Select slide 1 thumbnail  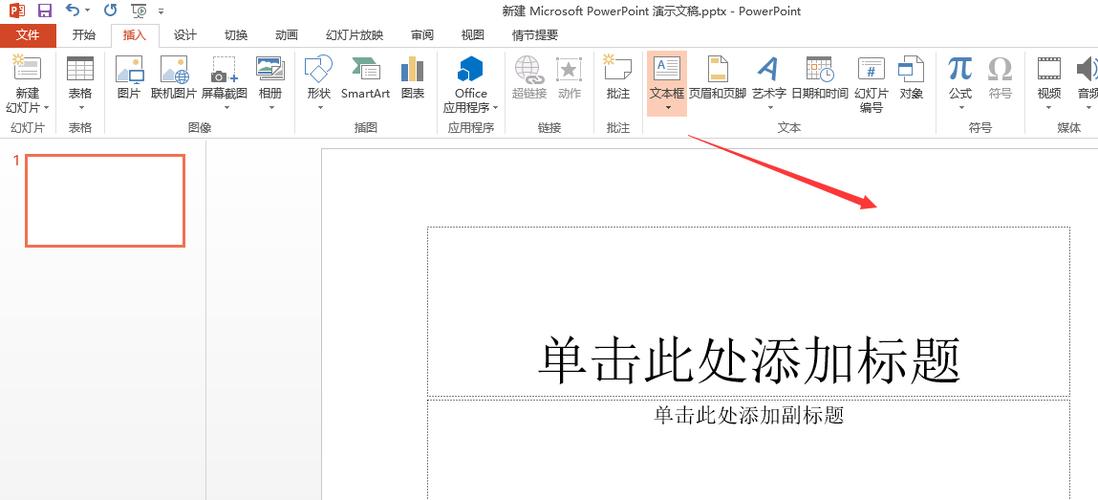click(105, 201)
